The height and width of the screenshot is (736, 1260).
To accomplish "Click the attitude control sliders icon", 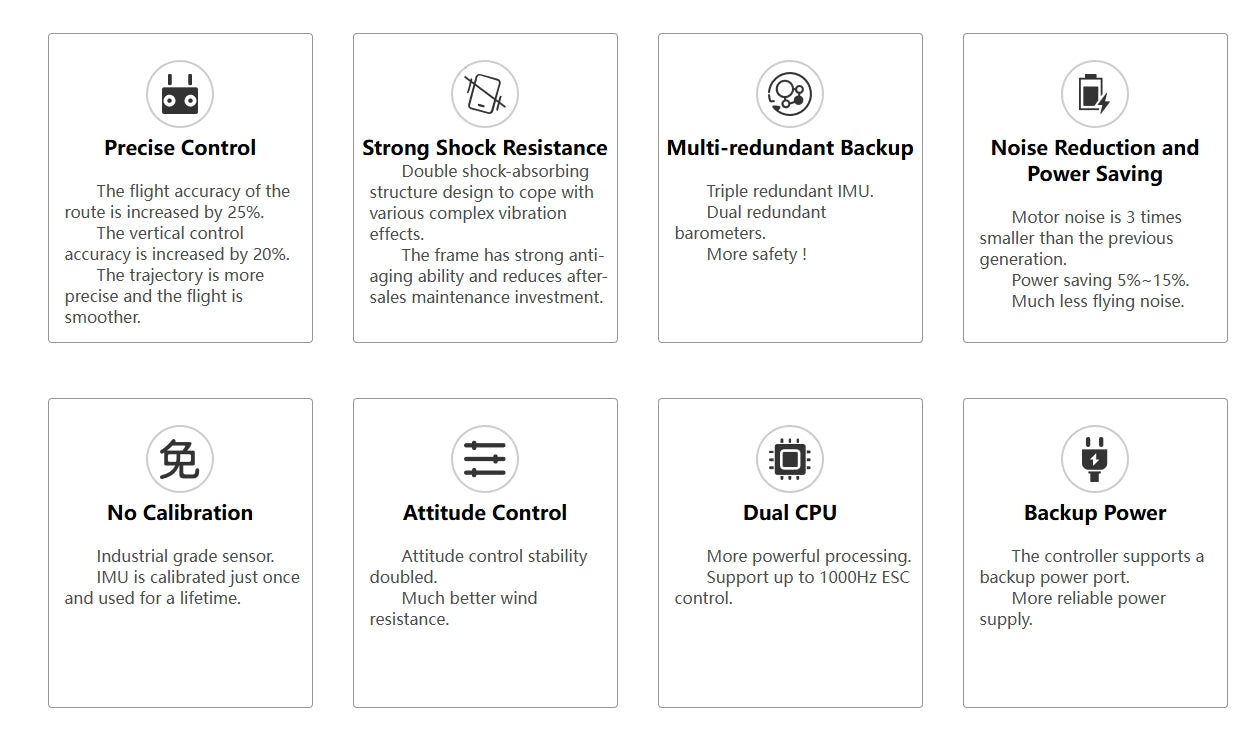I will [485, 460].
